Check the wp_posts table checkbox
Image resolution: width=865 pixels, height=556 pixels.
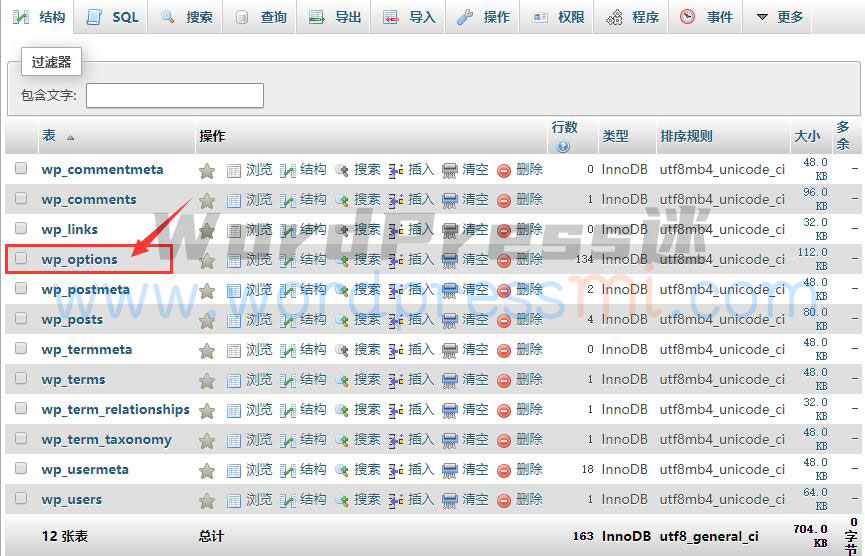(x=21, y=318)
